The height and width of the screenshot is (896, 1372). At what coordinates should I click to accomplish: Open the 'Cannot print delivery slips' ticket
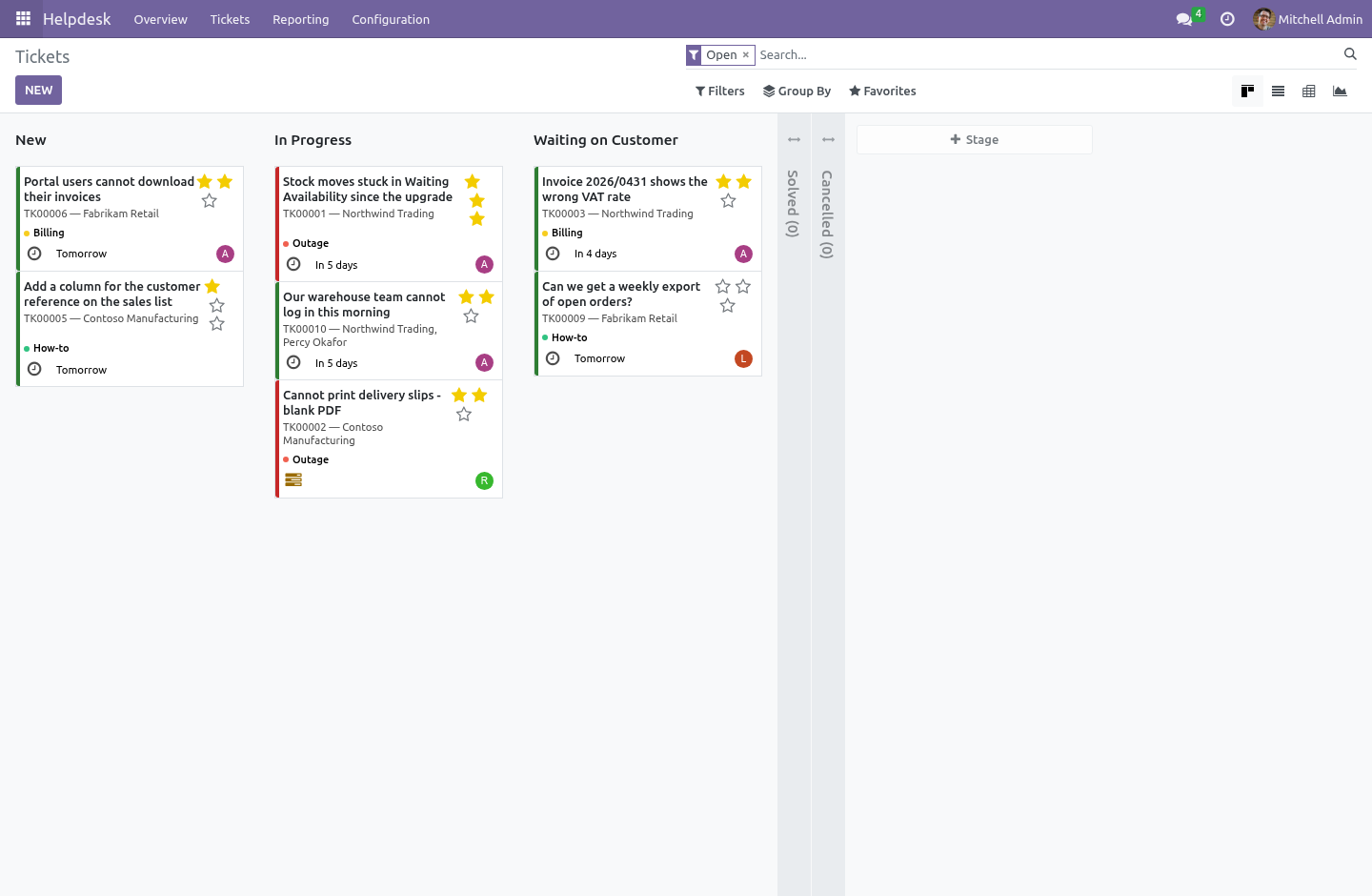pyautogui.click(x=362, y=402)
